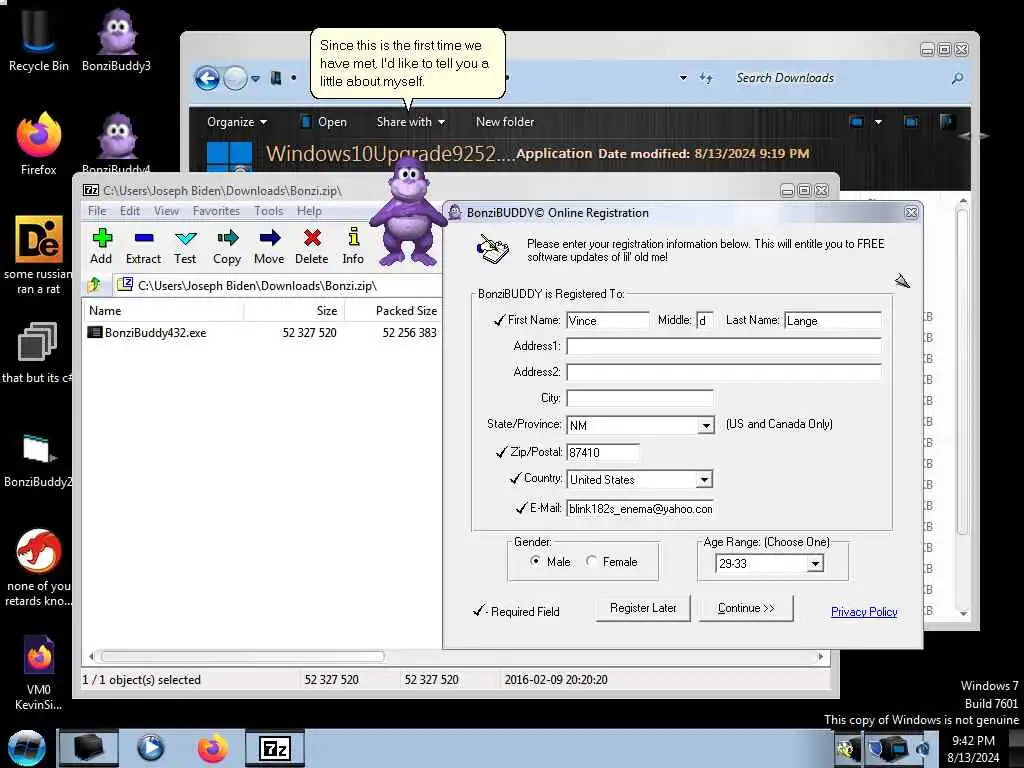Select the red dragon desktop icon
The image size is (1024, 768).
tap(39, 567)
